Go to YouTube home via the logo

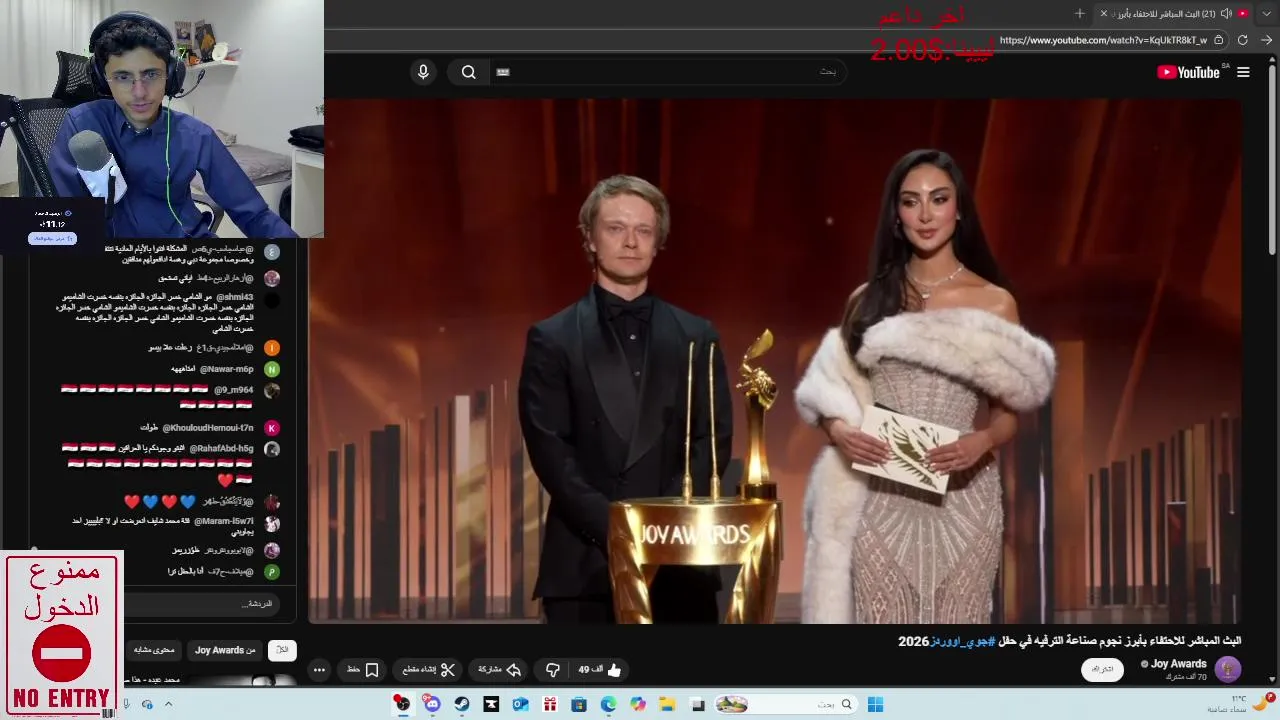click(1188, 72)
